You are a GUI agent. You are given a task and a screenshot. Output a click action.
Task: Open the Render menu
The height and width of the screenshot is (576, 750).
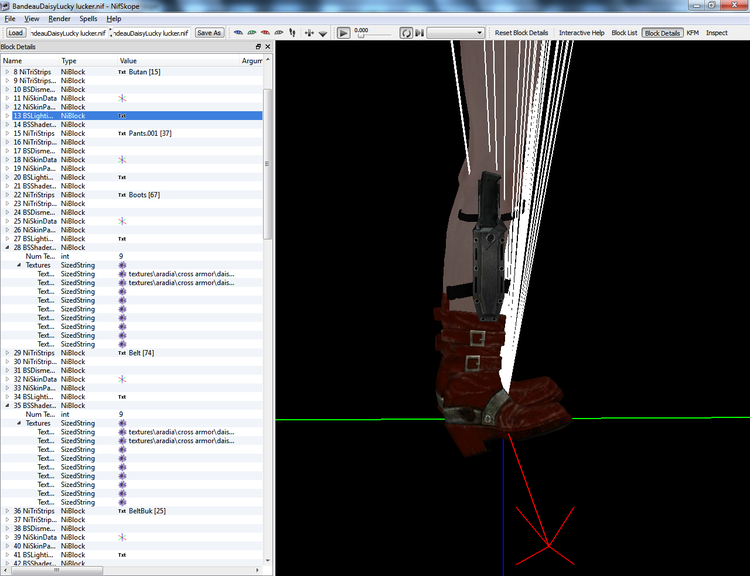pyautogui.click(x=59, y=19)
